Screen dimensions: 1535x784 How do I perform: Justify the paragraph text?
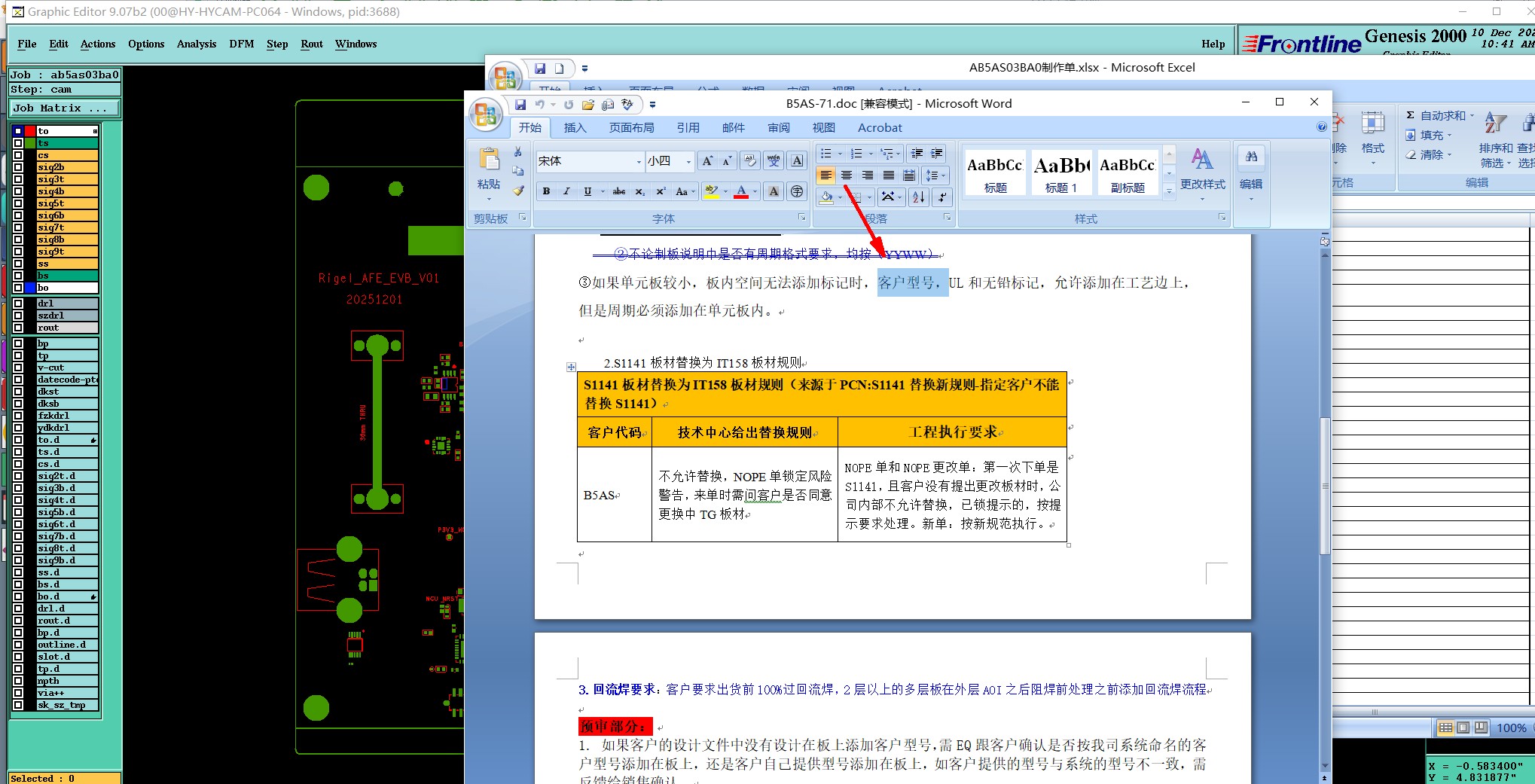[x=889, y=175]
